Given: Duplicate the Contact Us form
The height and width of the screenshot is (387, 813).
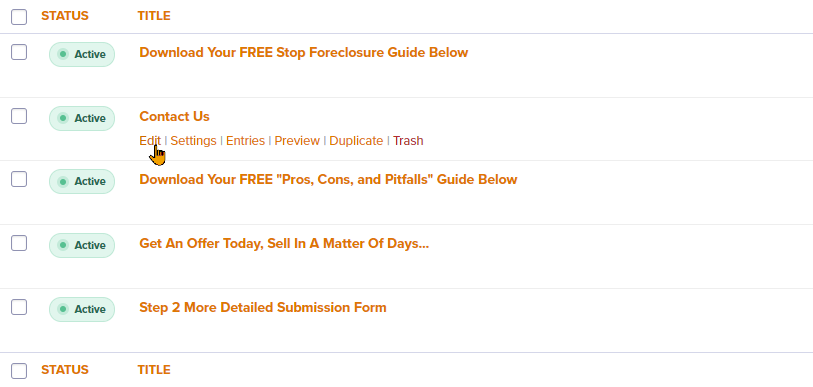Looking at the screenshot, I should point(356,141).
